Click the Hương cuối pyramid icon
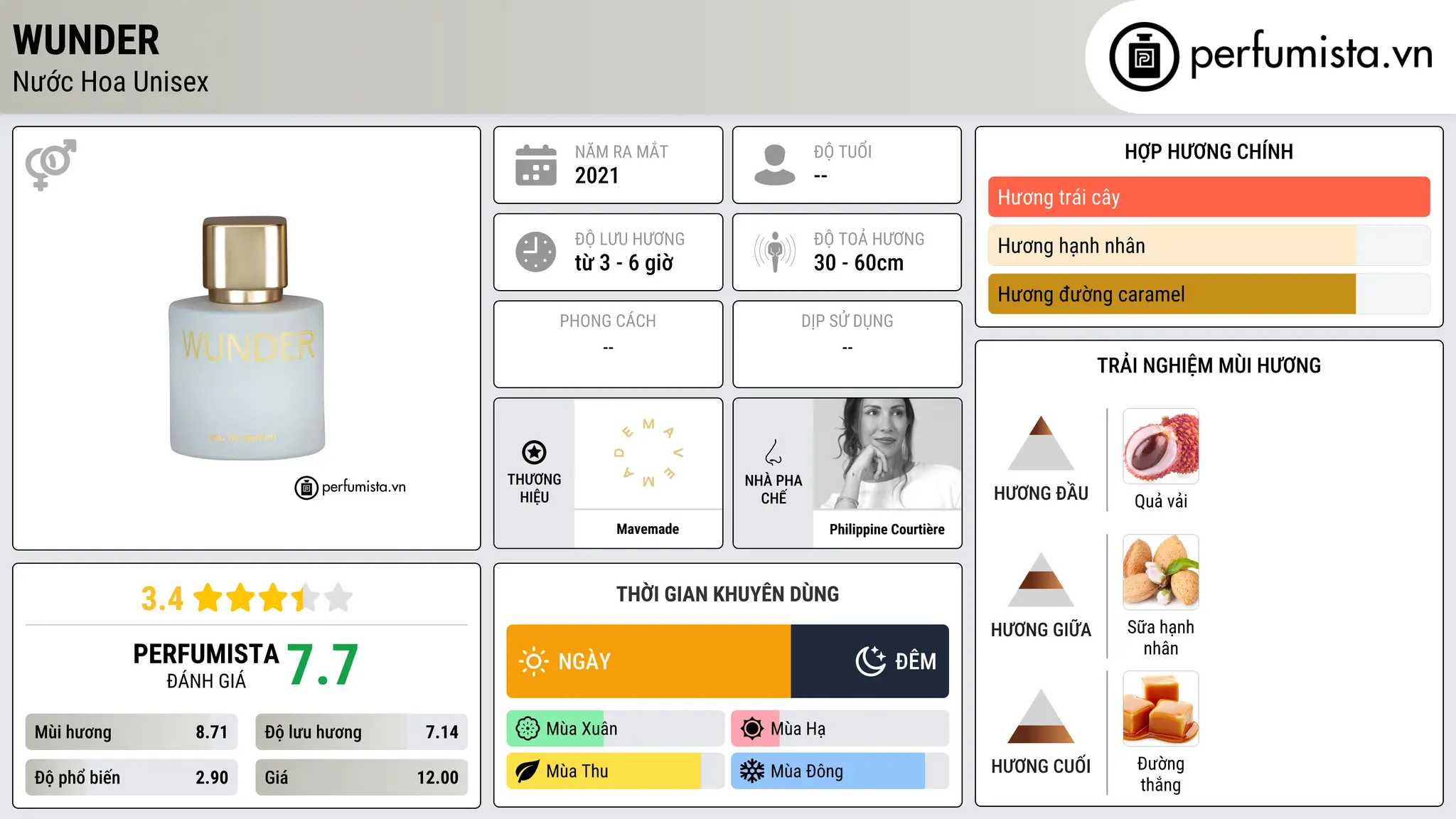The image size is (1456, 819). pyautogui.click(x=1041, y=716)
